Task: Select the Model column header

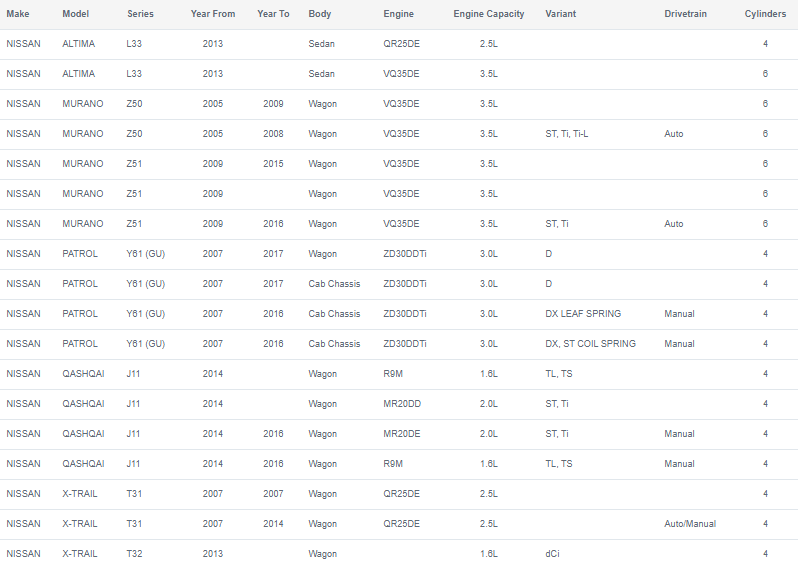Action: (76, 14)
